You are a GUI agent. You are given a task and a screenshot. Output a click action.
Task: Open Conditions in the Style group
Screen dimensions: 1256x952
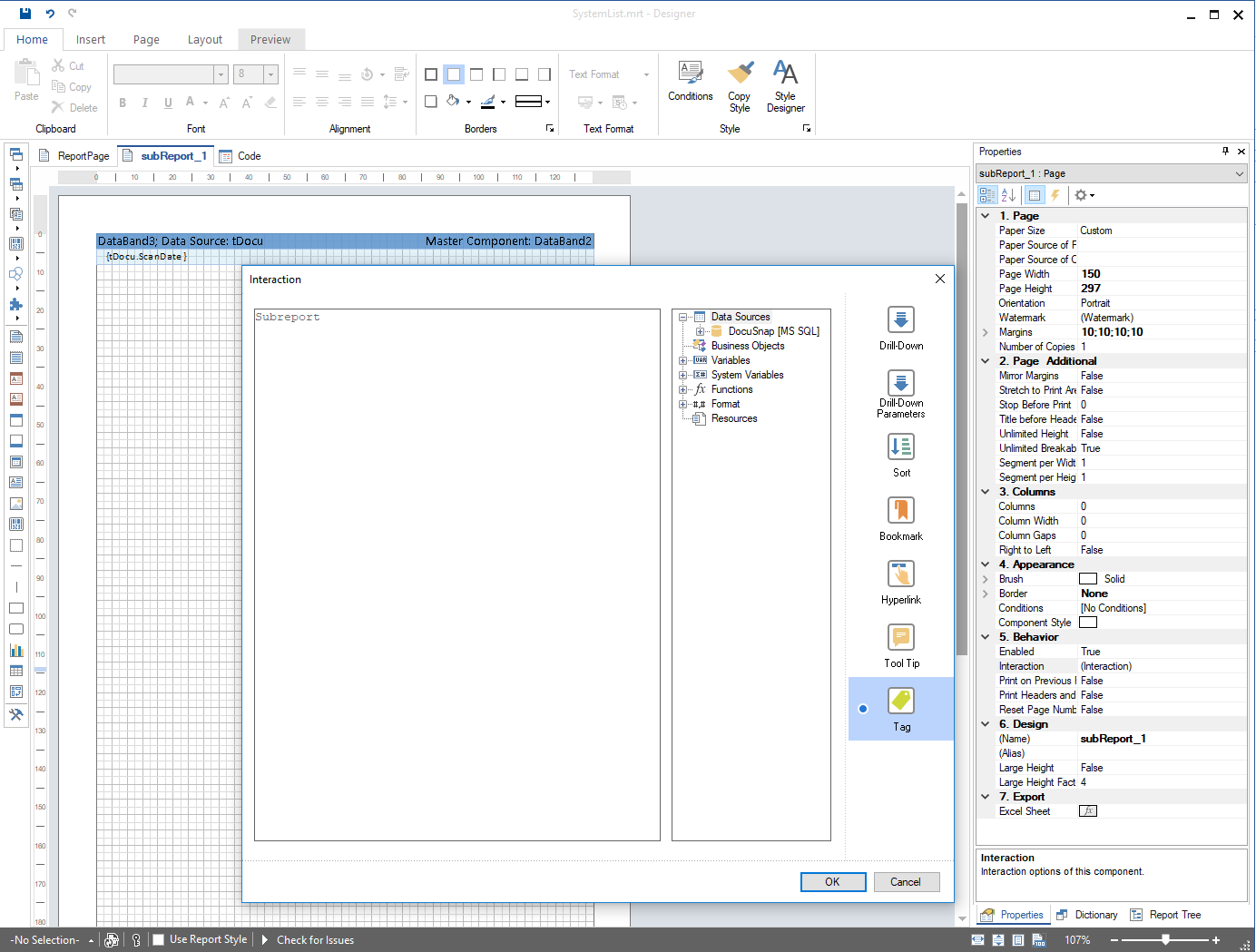(x=691, y=82)
